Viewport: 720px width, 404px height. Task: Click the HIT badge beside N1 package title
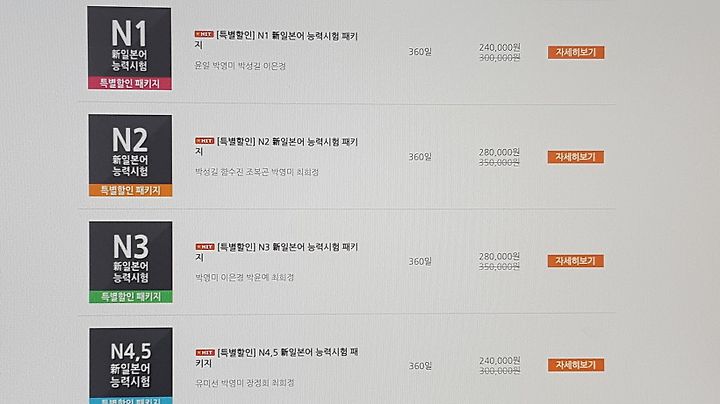click(x=204, y=34)
